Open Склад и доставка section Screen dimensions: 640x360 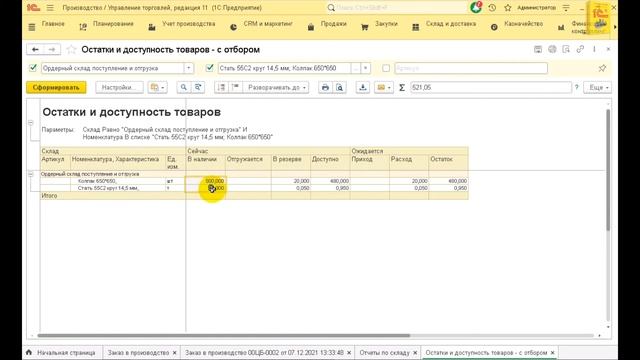(x=451, y=24)
